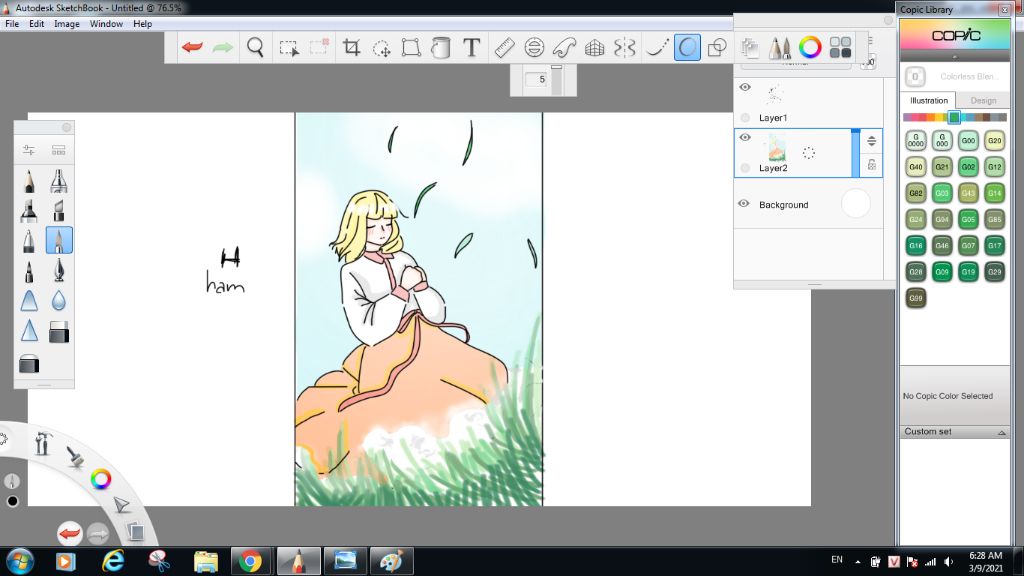Viewport: 1024px width, 576px height.
Task: Select the Layer2 thumbnail
Action: [x=776, y=148]
